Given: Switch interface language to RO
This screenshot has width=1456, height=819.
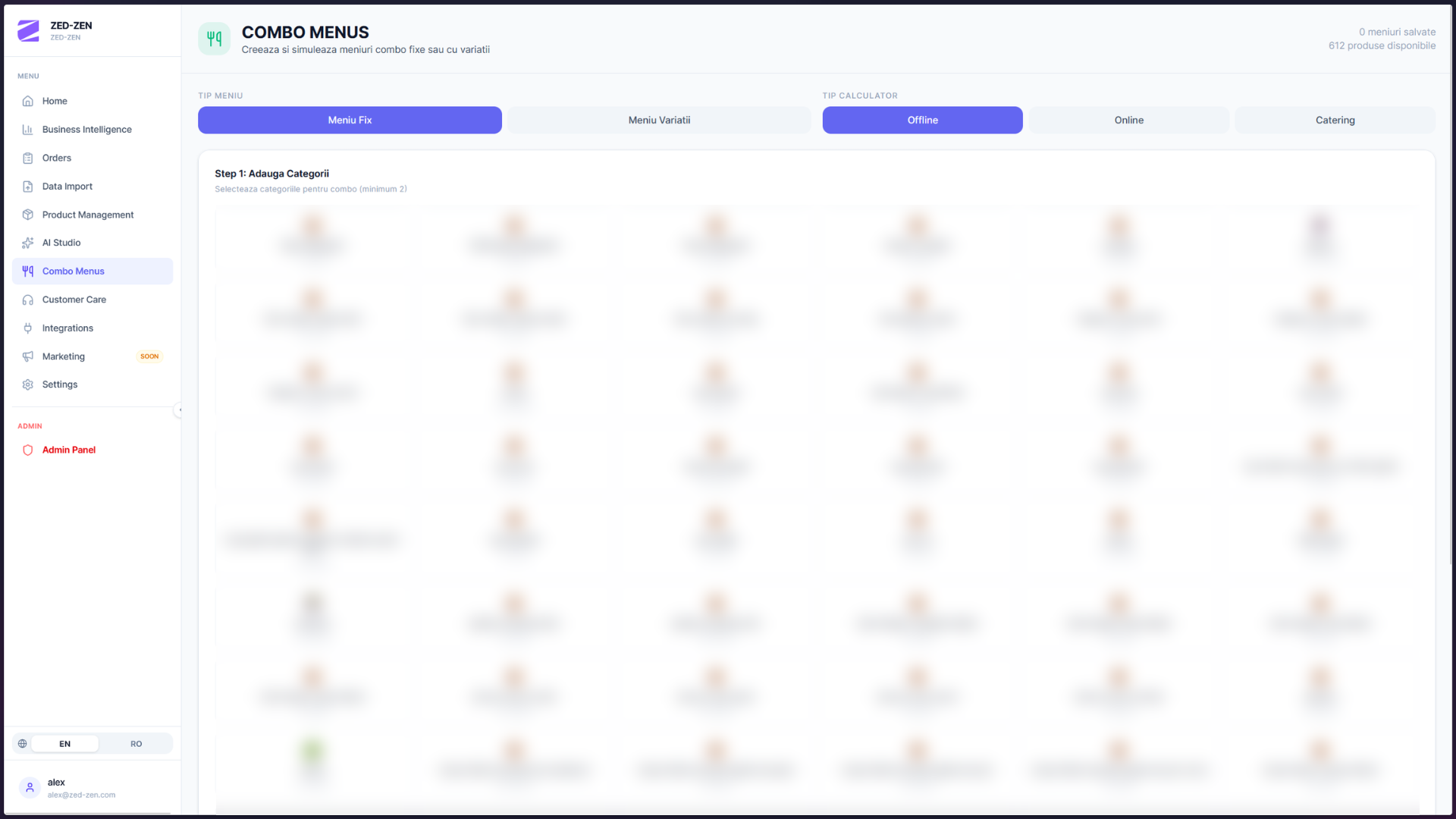Looking at the screenshot, I should point(136,744).
